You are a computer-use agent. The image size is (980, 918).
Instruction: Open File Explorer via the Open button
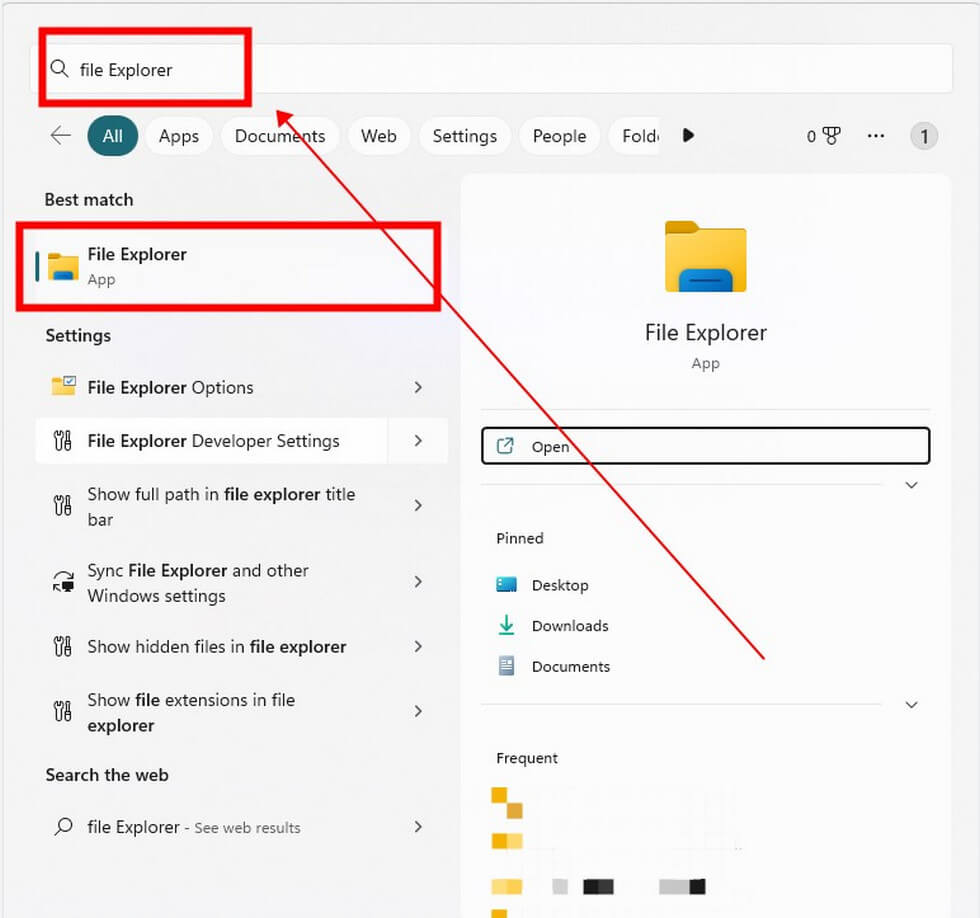click(706, 446)
